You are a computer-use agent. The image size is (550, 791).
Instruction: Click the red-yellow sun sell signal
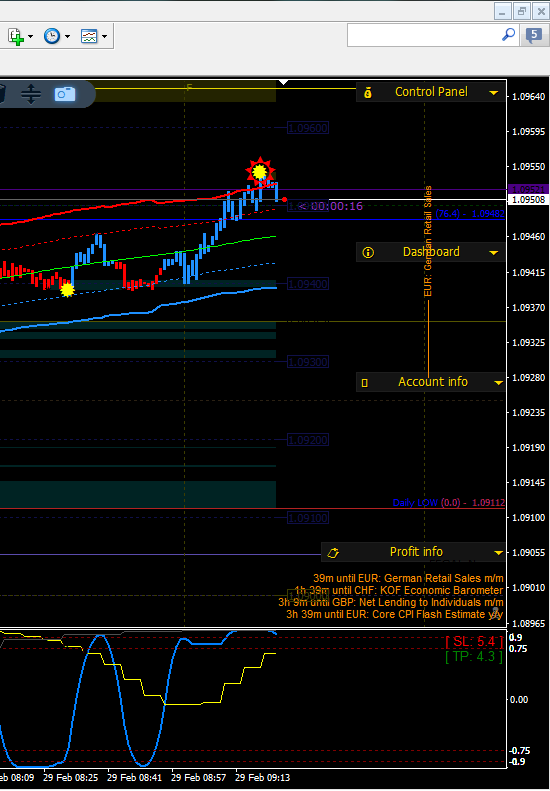click(259, 172)
